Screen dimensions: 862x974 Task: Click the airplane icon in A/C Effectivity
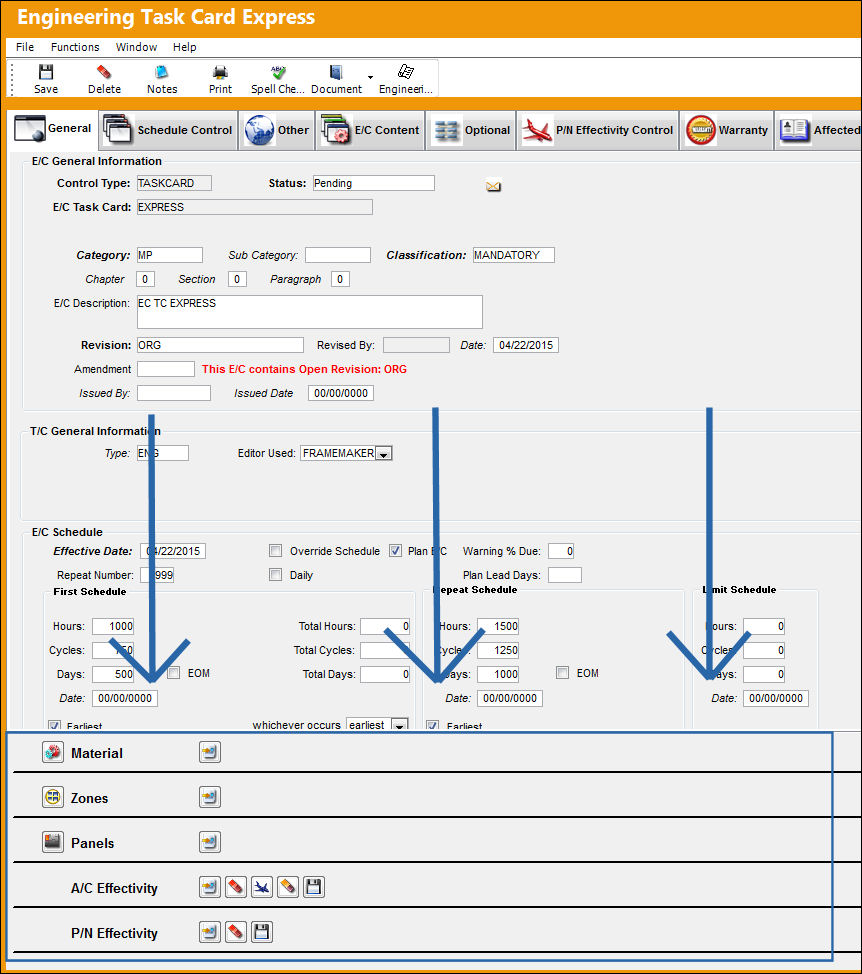262,887
